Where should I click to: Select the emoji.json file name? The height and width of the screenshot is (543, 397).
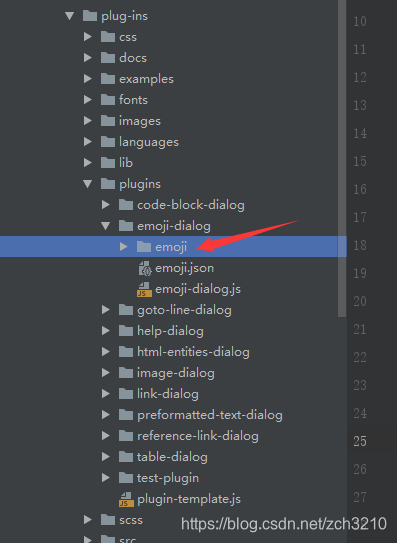coord(184,268)
